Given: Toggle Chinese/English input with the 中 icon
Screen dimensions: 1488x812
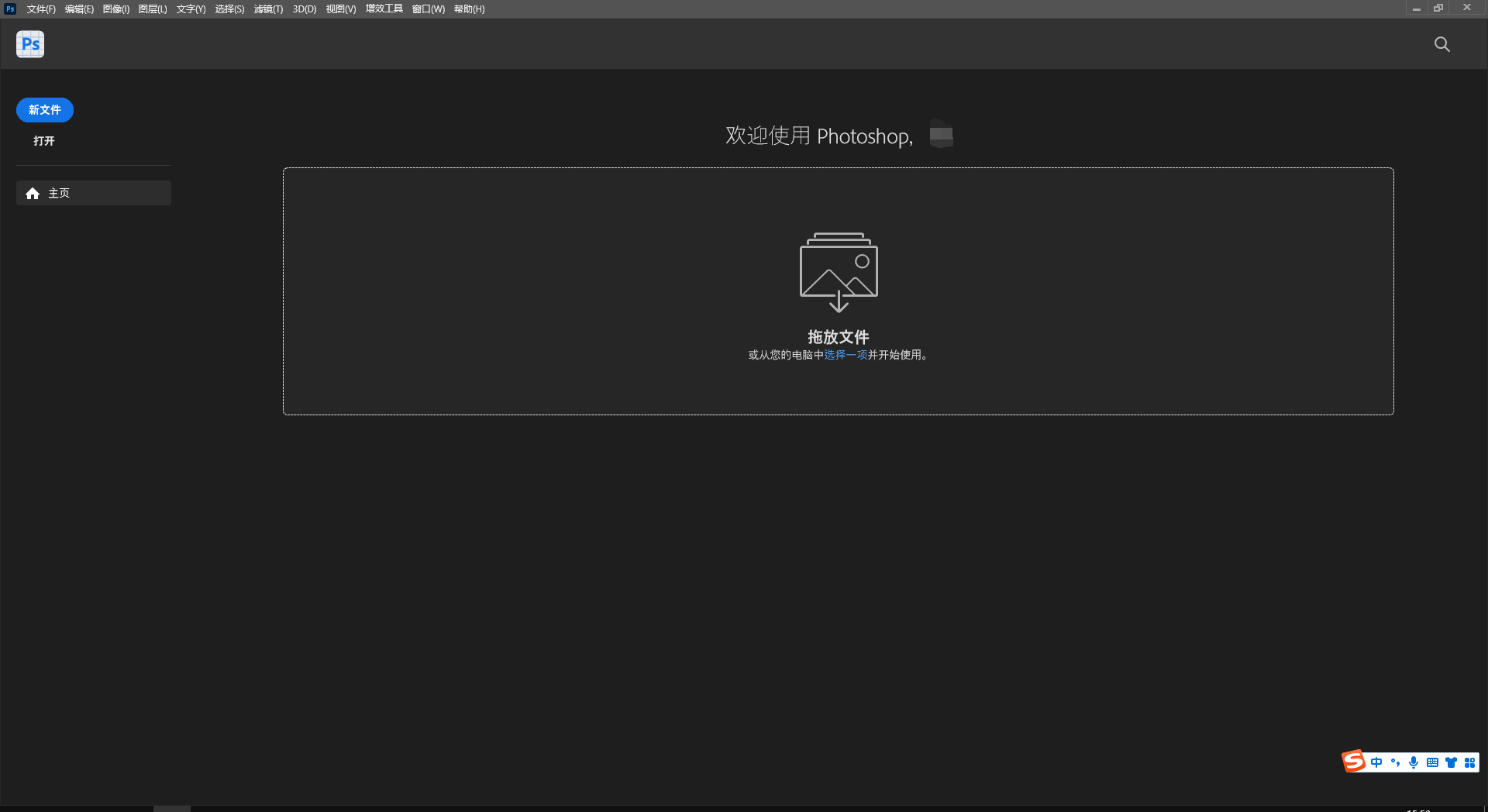Looking at the screenshot, I should pos(1376,762).
